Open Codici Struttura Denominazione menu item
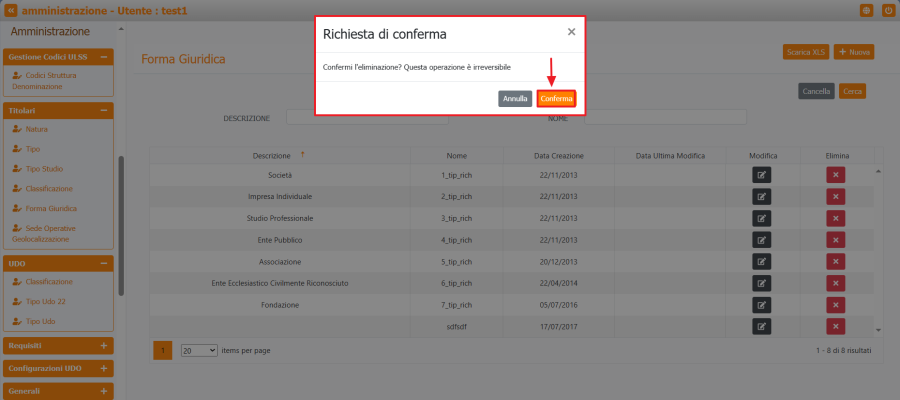900x400 pixels. [45, 81]
